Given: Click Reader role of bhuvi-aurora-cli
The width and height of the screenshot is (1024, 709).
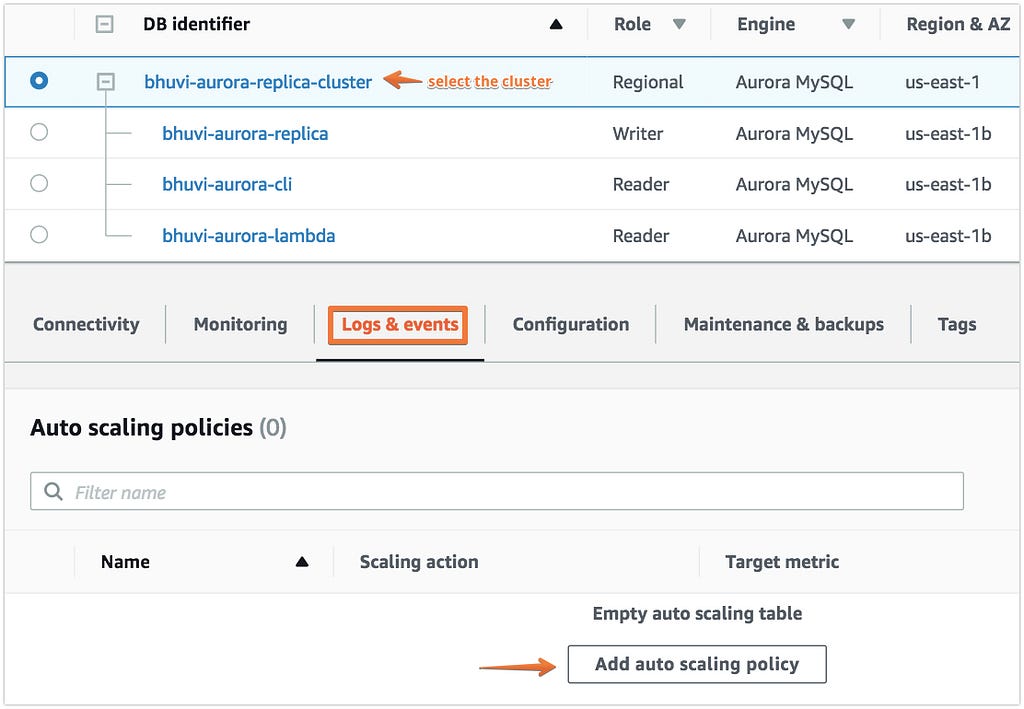Looking at the screenshot, I should click(641, 184).
